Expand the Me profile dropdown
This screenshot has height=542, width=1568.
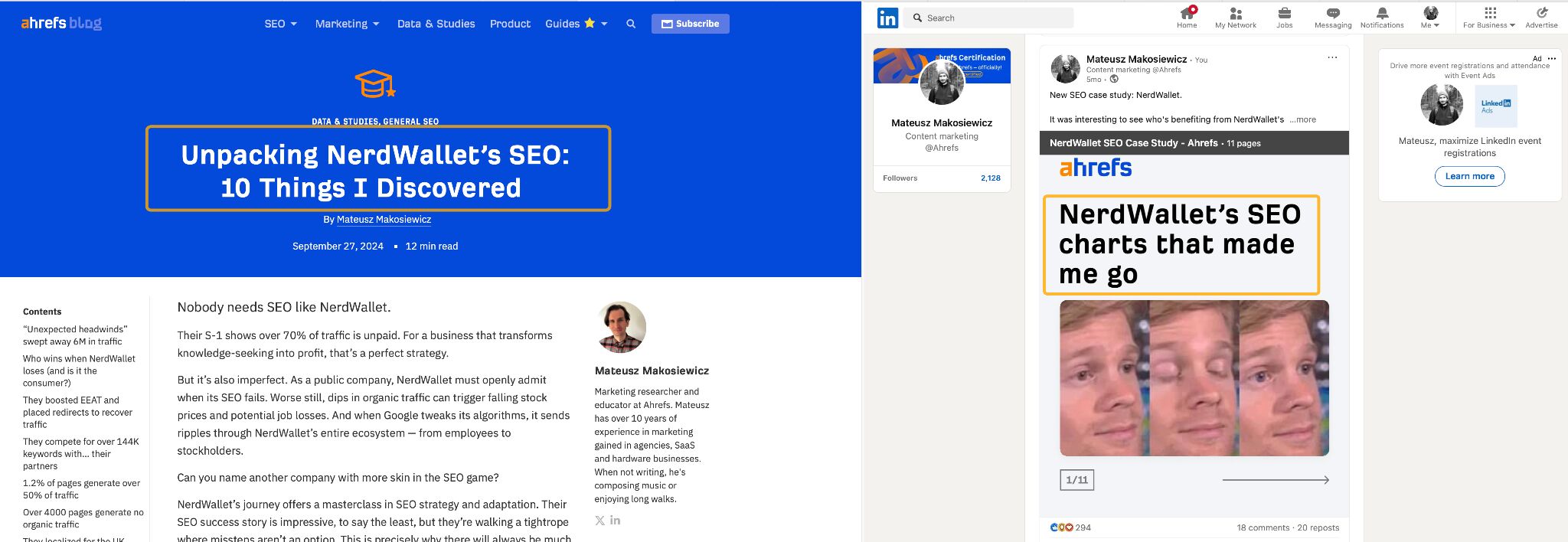point(1430,18)
